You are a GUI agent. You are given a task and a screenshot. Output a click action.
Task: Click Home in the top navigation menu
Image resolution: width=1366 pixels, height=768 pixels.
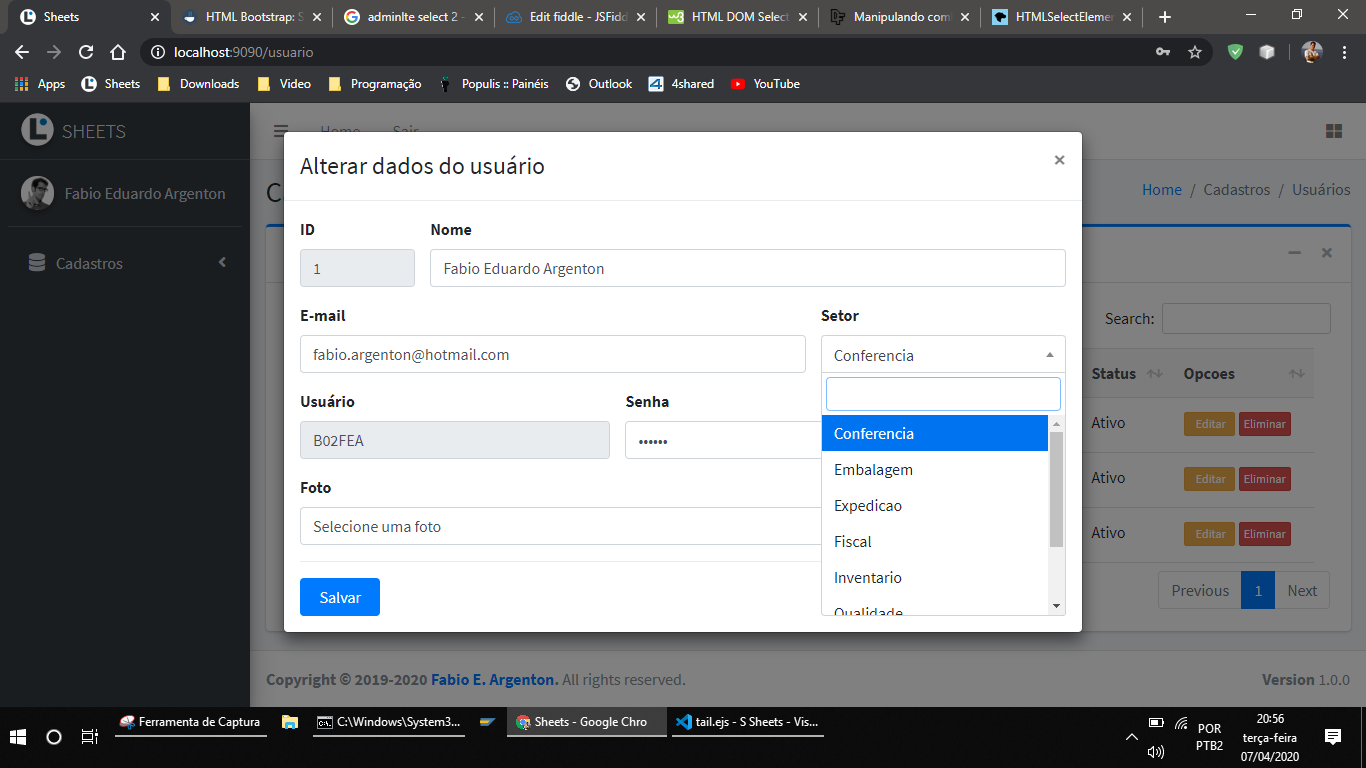tap(340, 131)
